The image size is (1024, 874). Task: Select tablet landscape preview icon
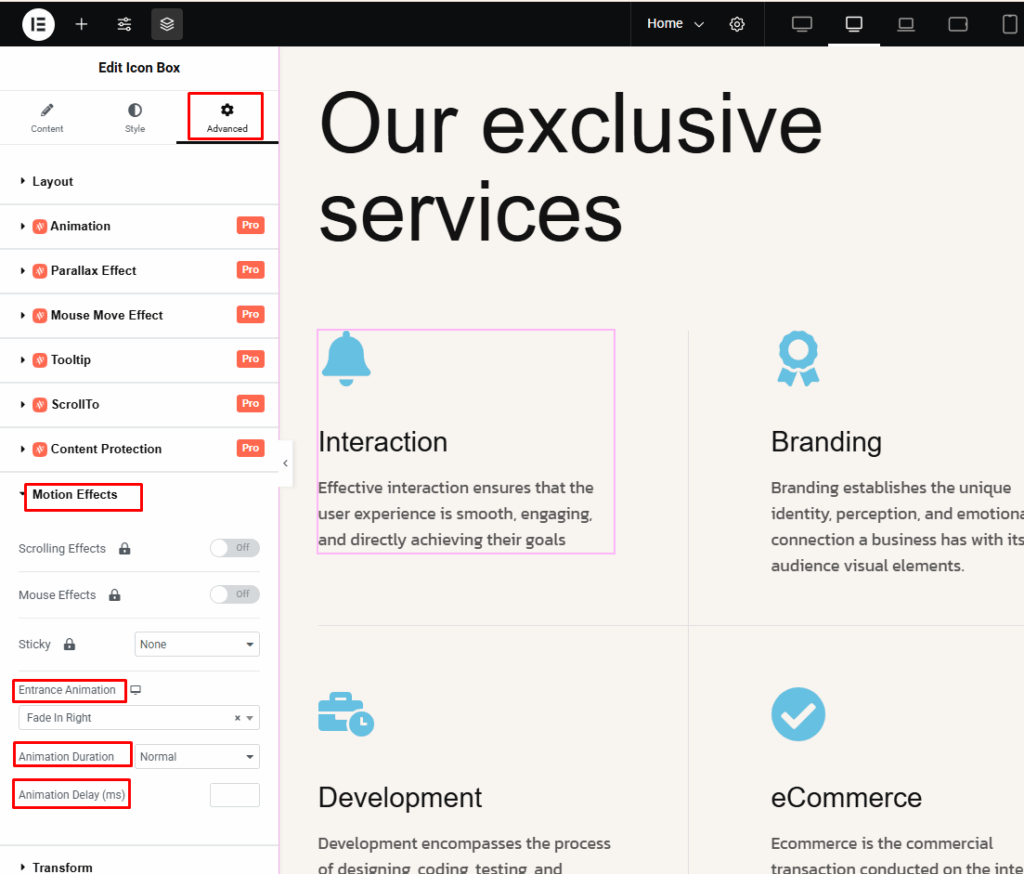[x=958, y=24]
